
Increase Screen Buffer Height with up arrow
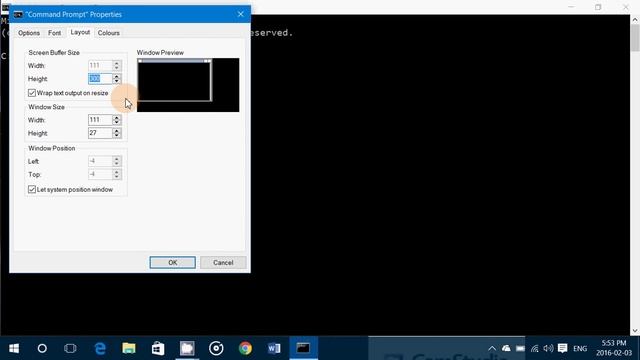[x=117, y=76]
